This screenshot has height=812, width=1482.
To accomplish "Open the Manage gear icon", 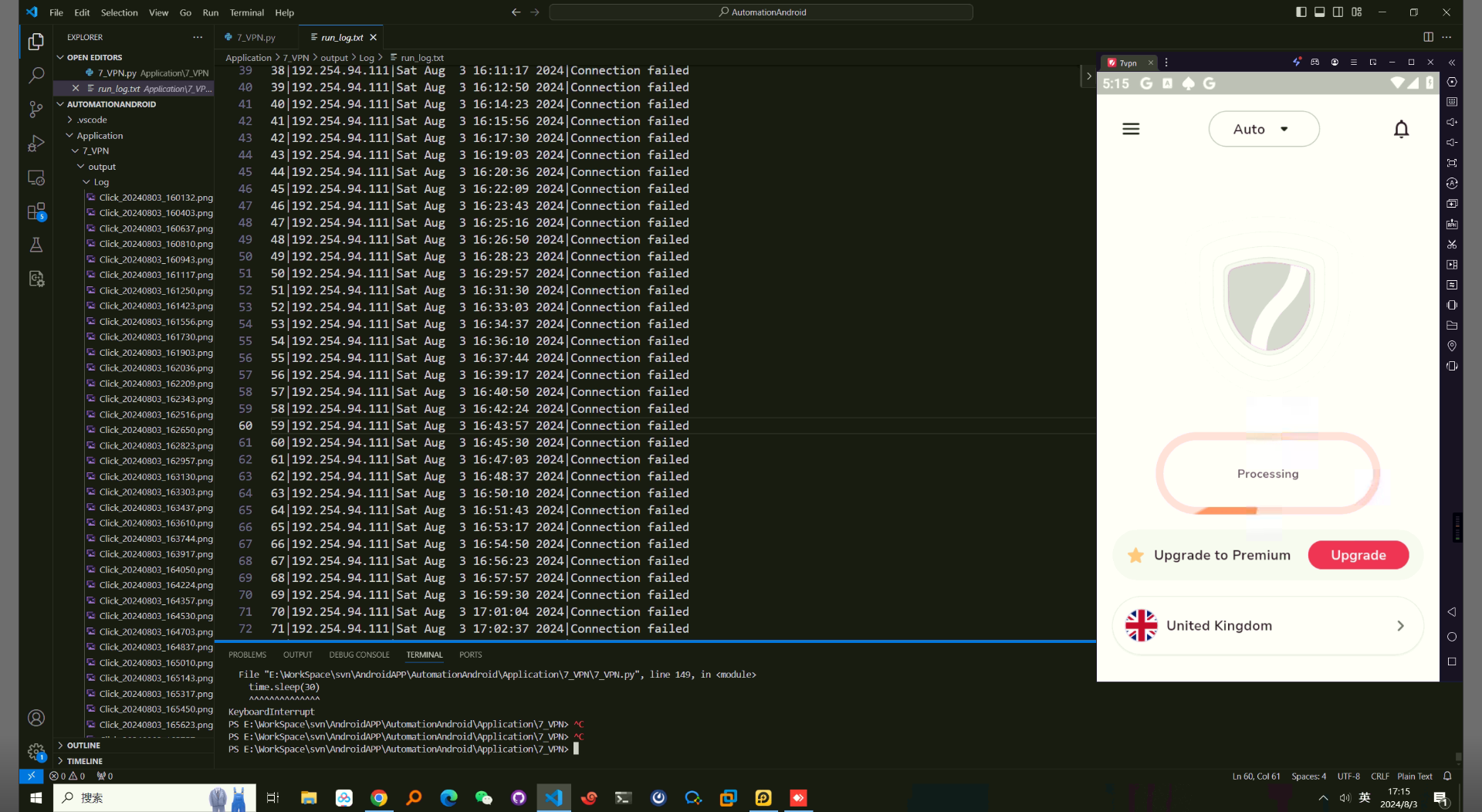I will pos(36,751).
